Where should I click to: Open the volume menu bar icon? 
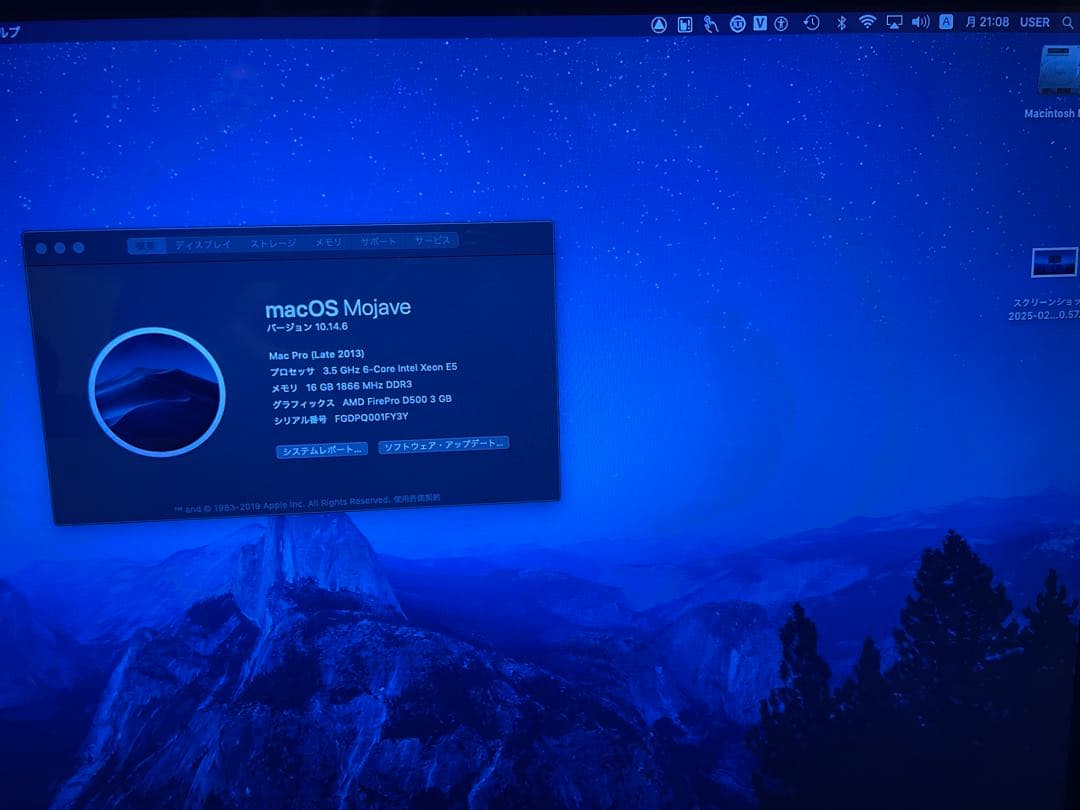pyautogui.click(x=921, y=22)
